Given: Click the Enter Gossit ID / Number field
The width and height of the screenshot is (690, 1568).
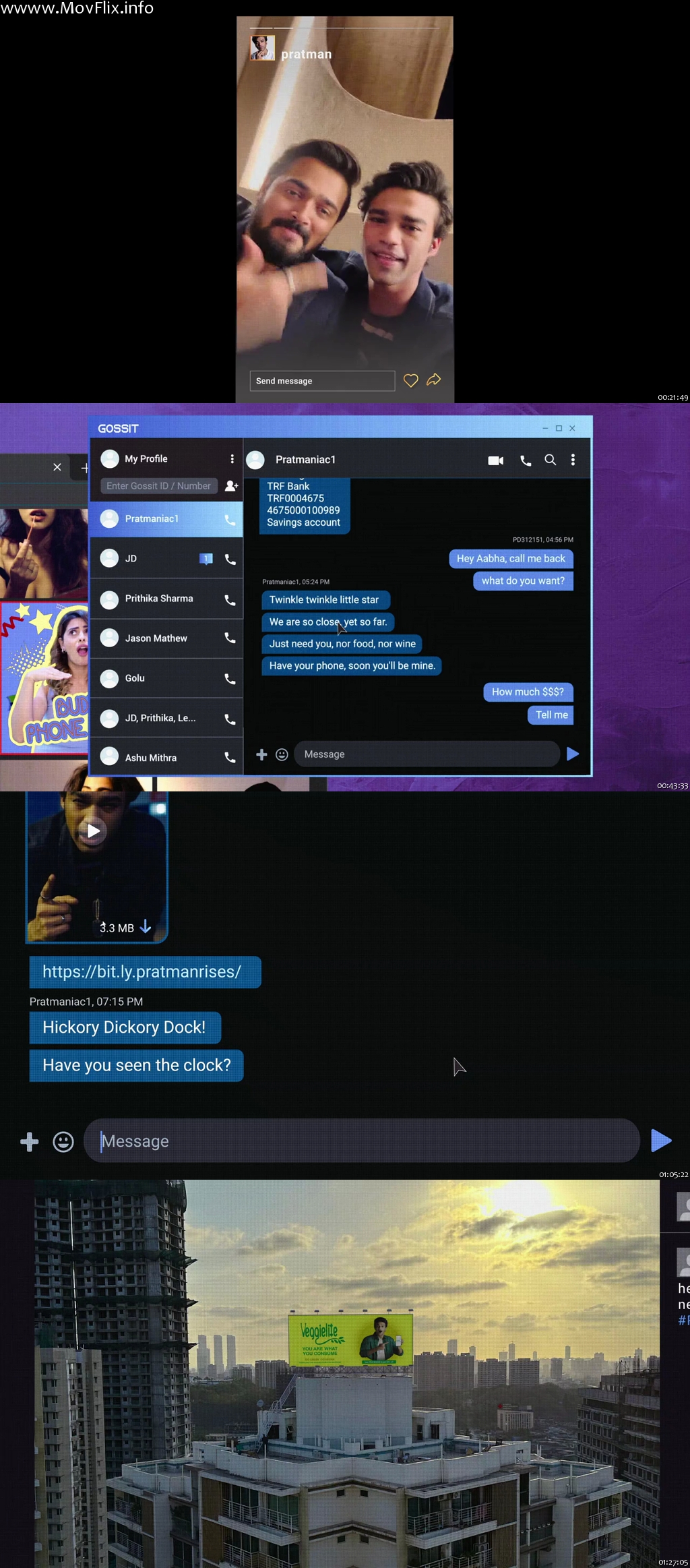Looking at the screenshot, I should [x=158, y=486].
